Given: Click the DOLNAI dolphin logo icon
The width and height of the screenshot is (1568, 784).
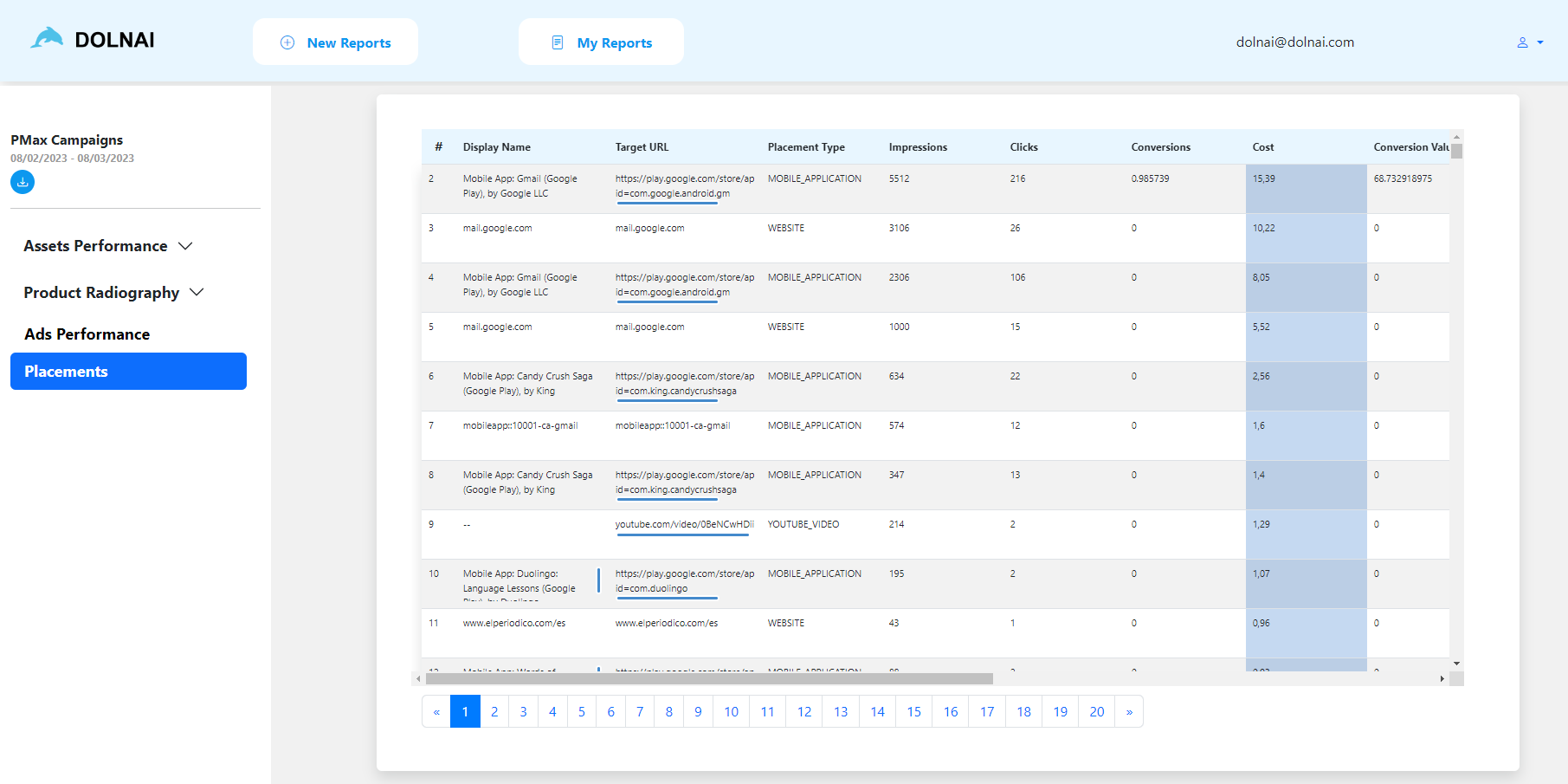Looking at the screenshot, I should [x=47, y=38].
